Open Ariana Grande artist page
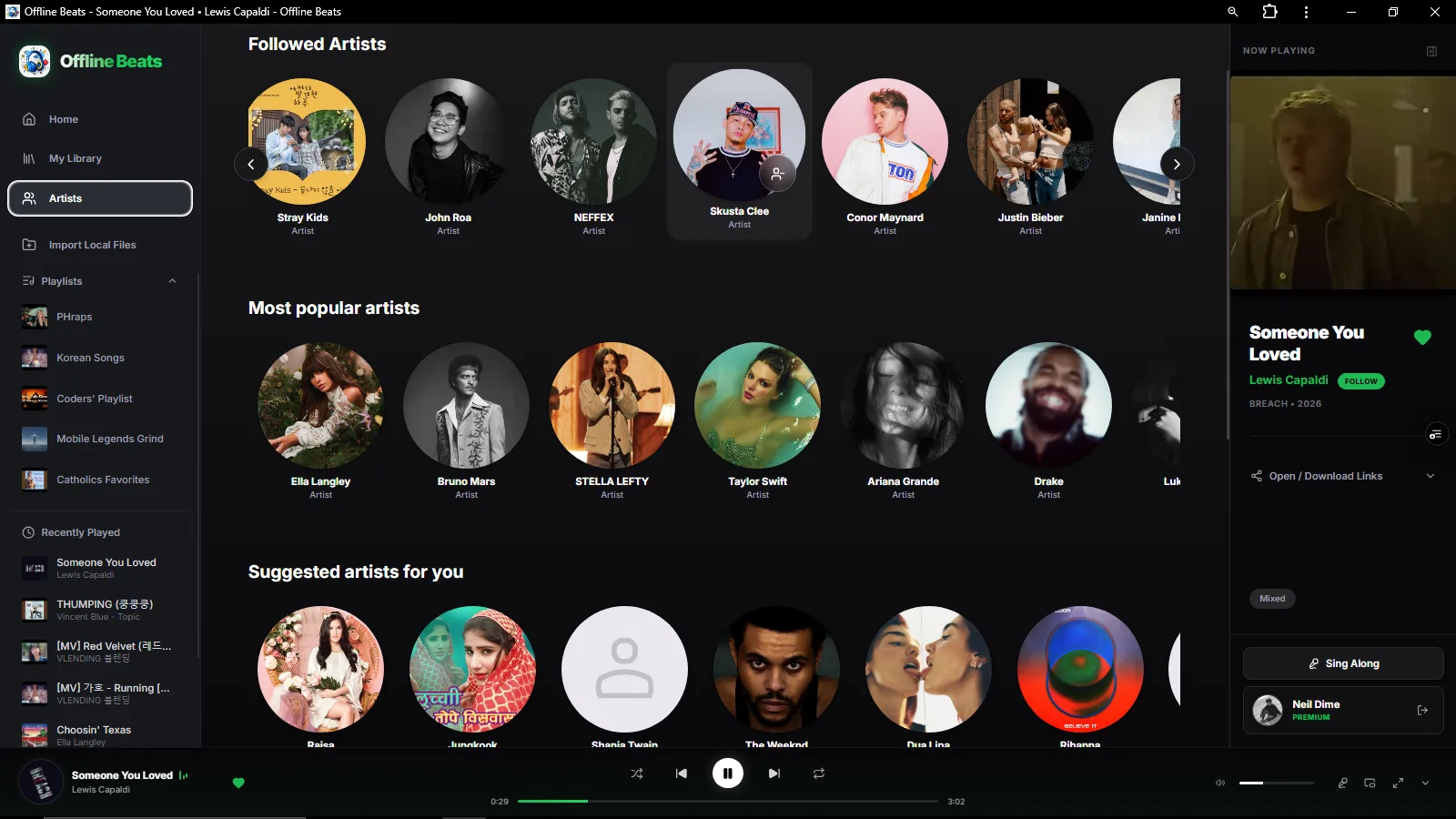This screenshot has height=819, width=1456. tap(903, 420)
